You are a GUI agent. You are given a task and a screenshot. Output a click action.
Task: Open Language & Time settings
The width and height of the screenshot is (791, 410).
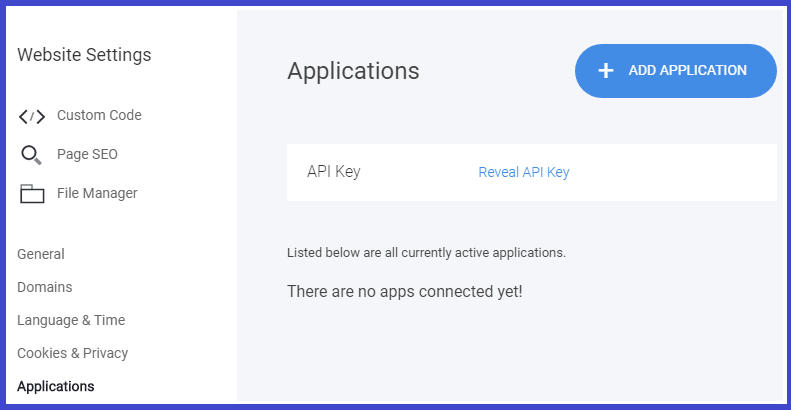71,320
